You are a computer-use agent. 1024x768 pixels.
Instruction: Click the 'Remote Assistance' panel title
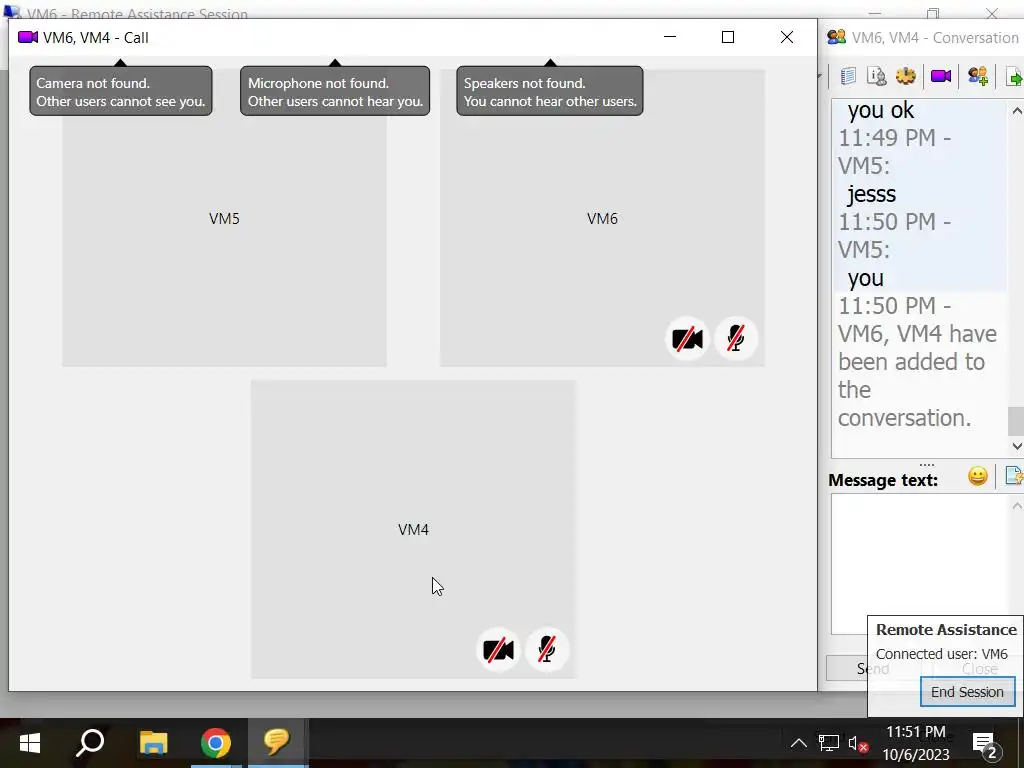click(946, 630)
